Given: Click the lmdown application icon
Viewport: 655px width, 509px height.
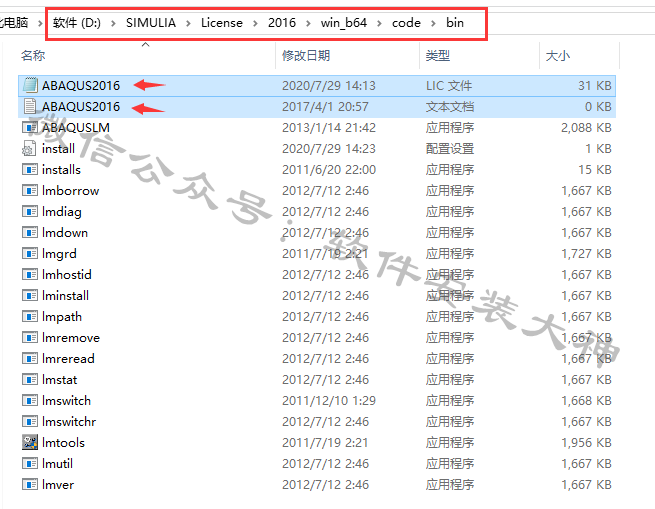Looking at the screenshot, I should pos(30,232).
